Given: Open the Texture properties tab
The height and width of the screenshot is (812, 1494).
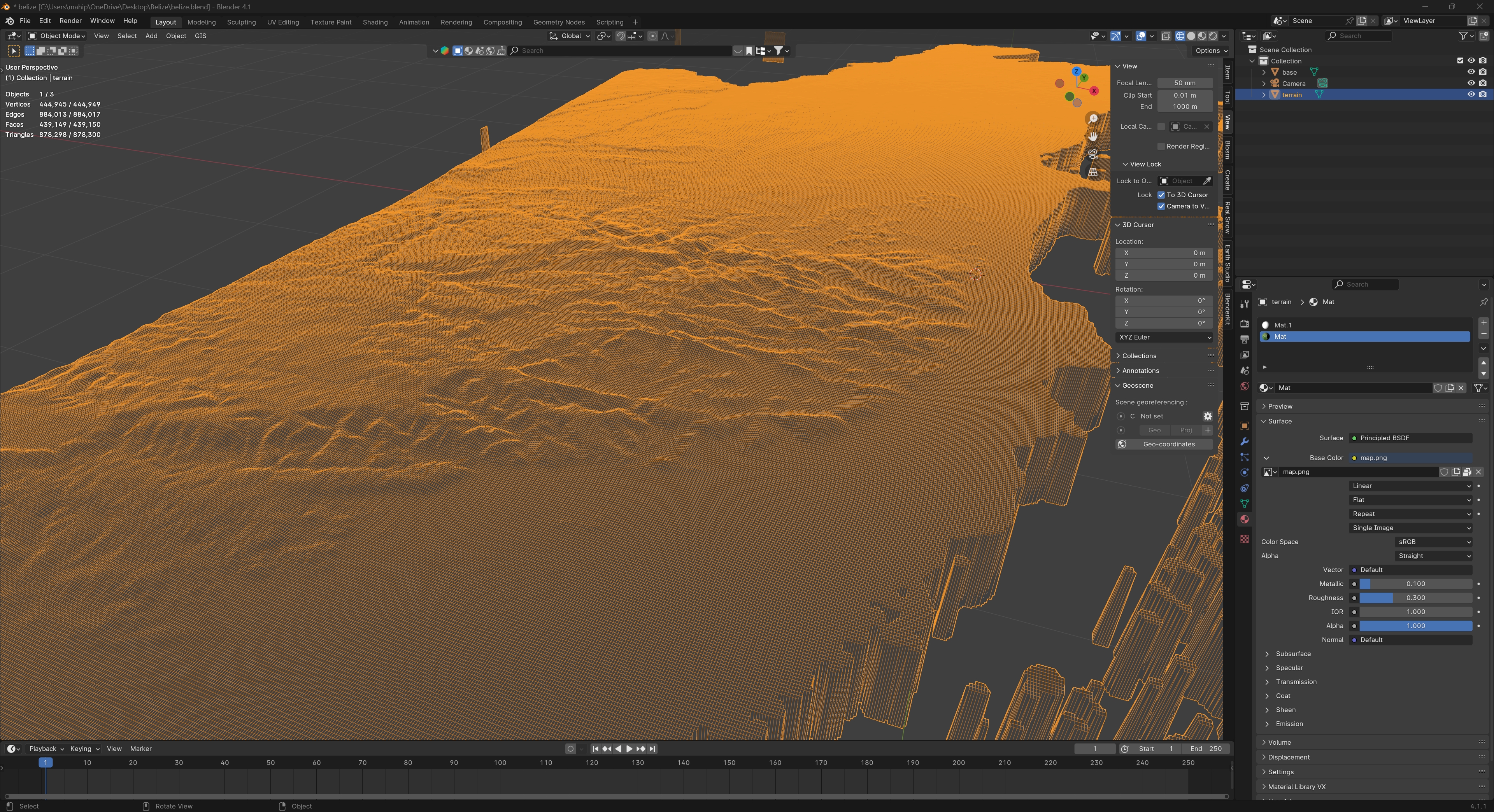Looking at the screenshot, I should (1244, 539).
